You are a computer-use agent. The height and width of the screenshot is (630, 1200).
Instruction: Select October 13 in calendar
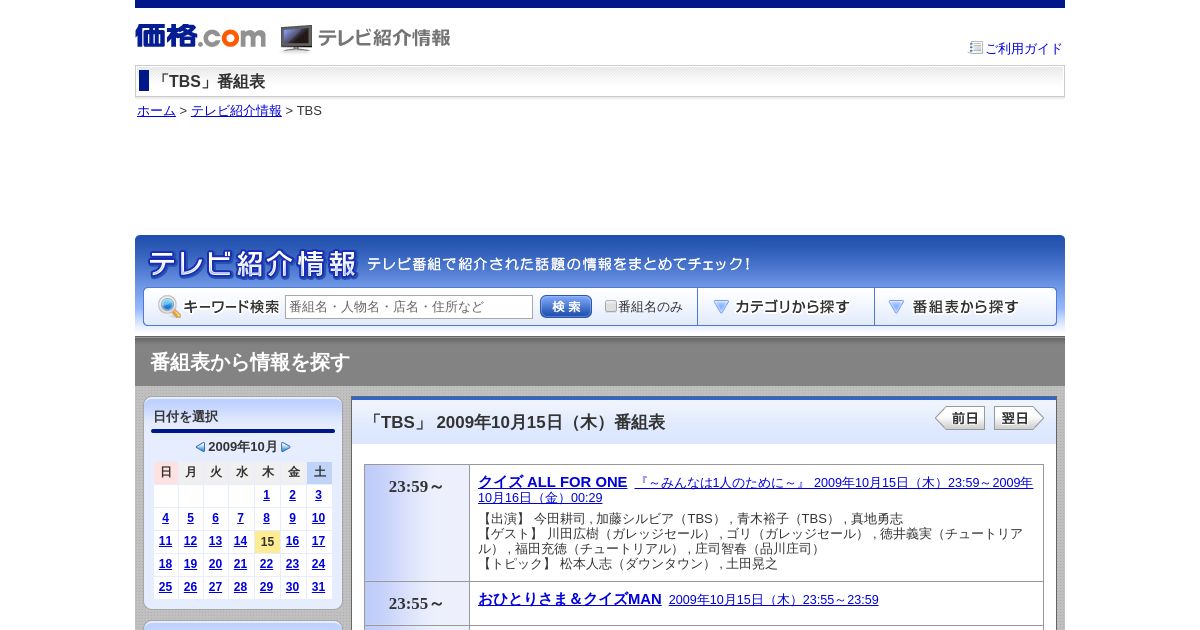coord(215,541)
